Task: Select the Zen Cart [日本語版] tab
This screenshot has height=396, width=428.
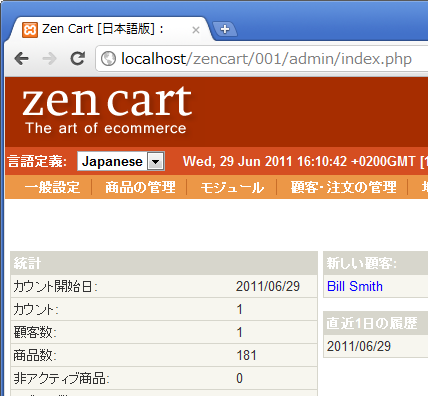Action: 110,29
